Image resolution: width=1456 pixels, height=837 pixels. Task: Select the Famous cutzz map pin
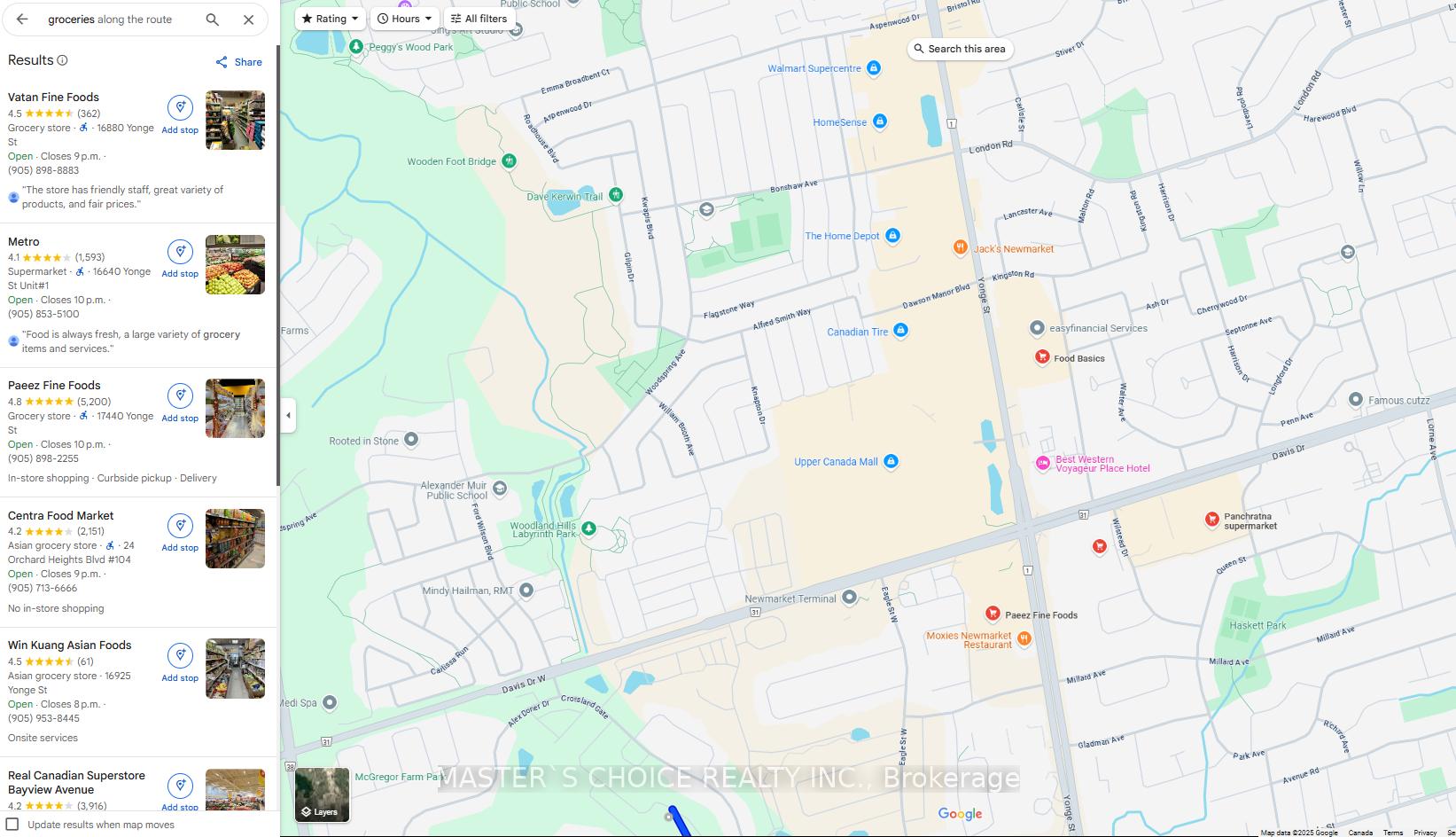pos(1355,400)
